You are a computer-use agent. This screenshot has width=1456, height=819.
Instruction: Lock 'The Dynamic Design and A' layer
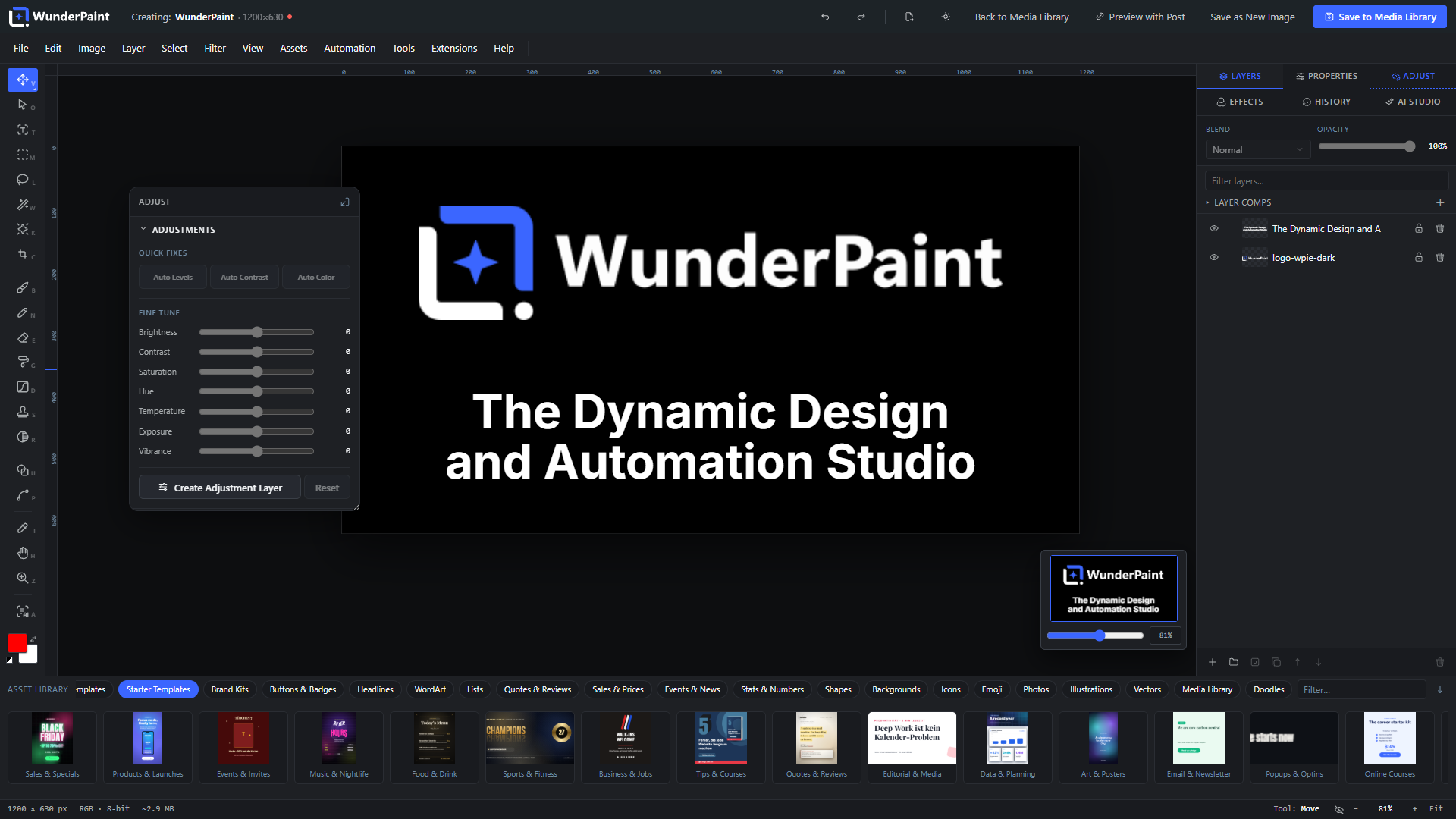tap(1419, 228)
